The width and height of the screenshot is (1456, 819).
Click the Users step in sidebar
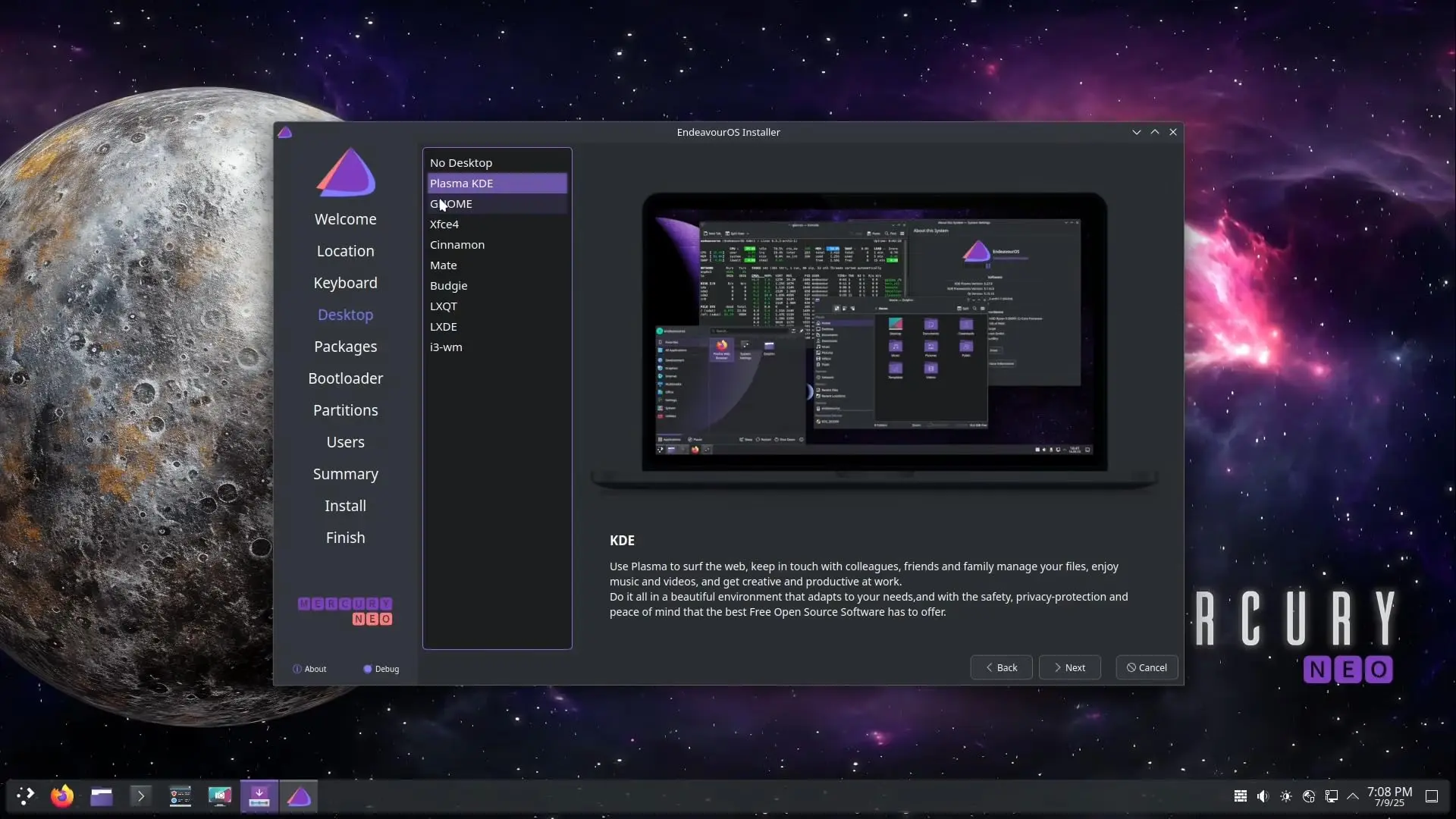click(346, 442)
